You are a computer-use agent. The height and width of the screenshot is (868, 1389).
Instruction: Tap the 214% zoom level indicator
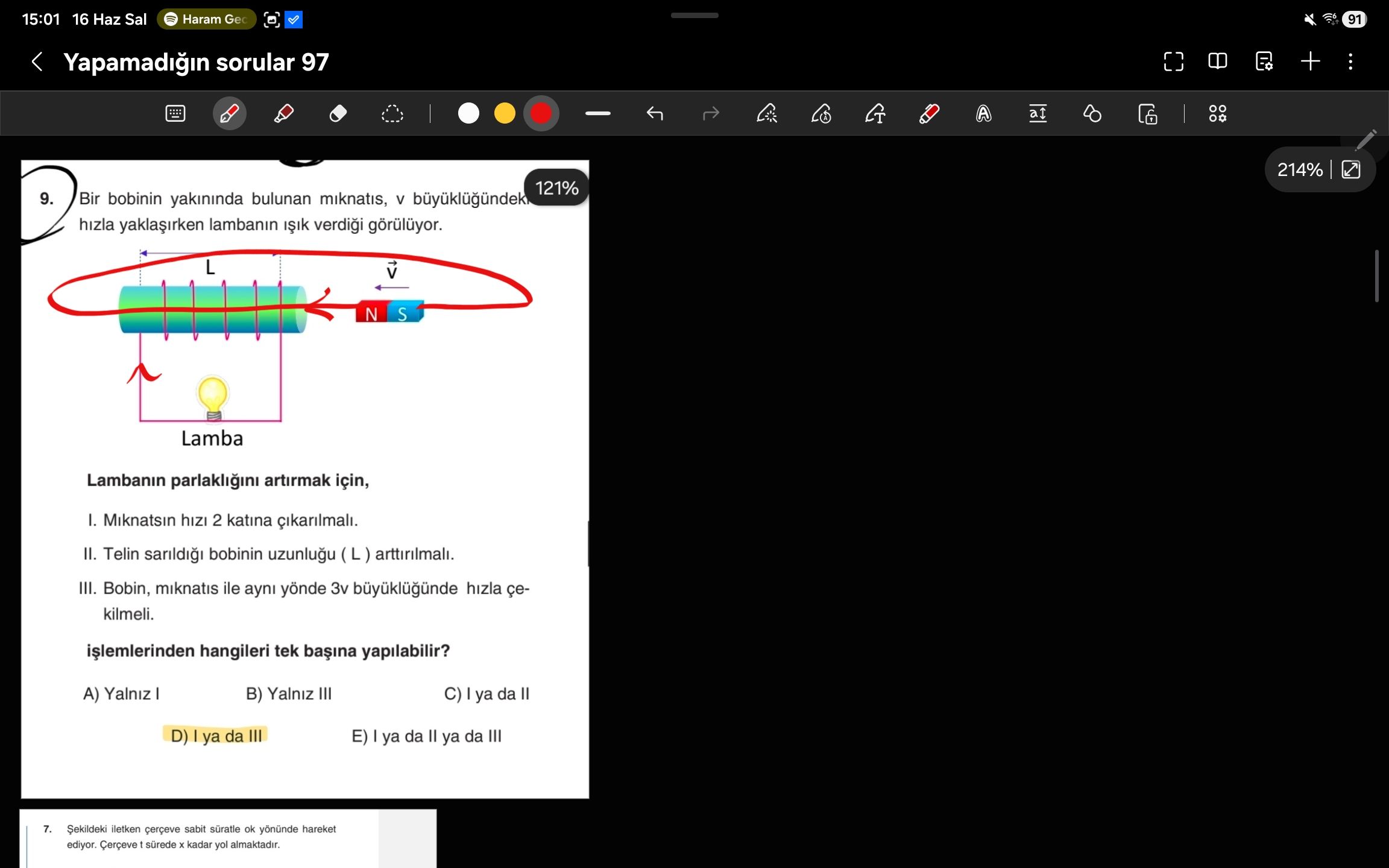(1300, 170)
